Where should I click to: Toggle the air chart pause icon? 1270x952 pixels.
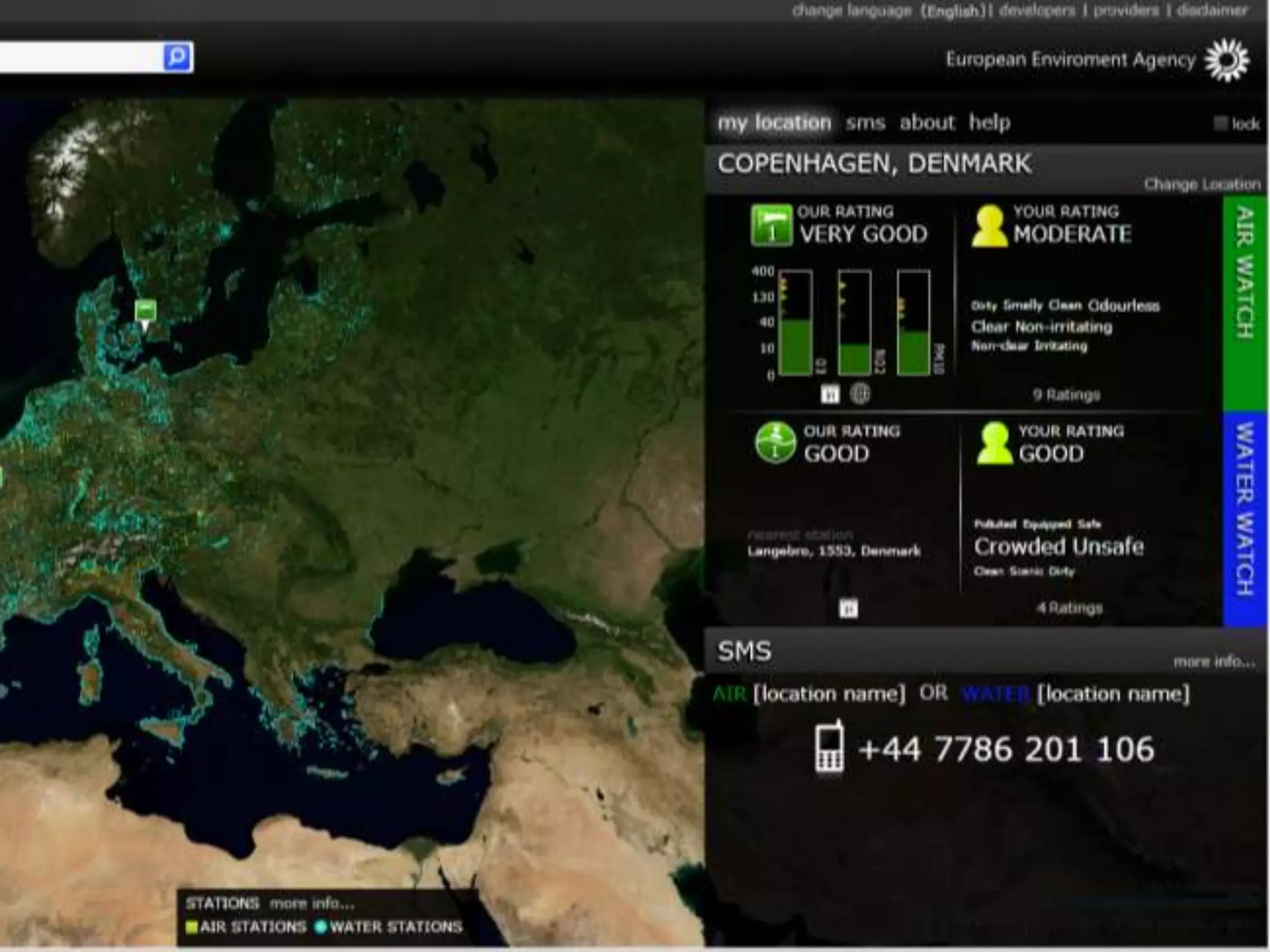tap(830, 394)
